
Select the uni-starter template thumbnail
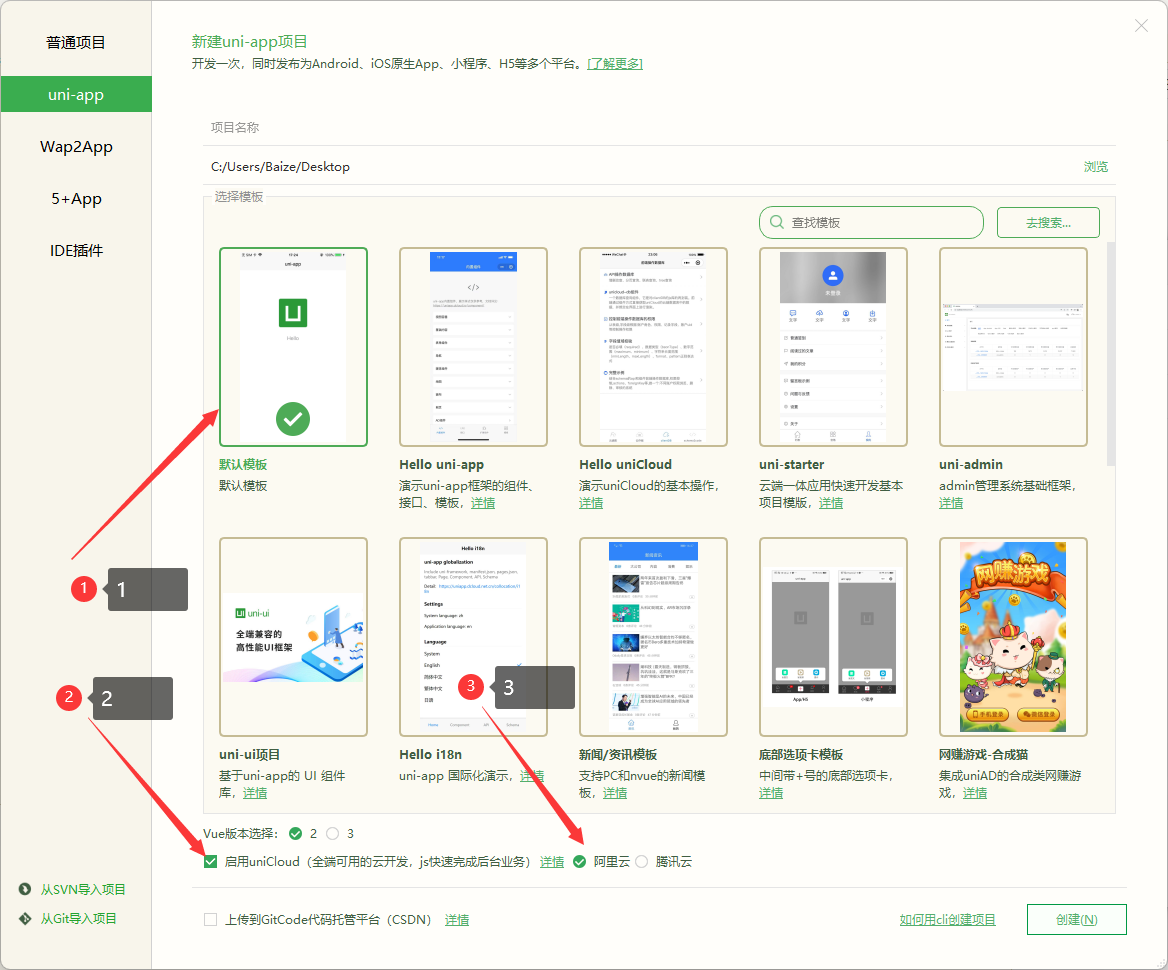(833, 347)
